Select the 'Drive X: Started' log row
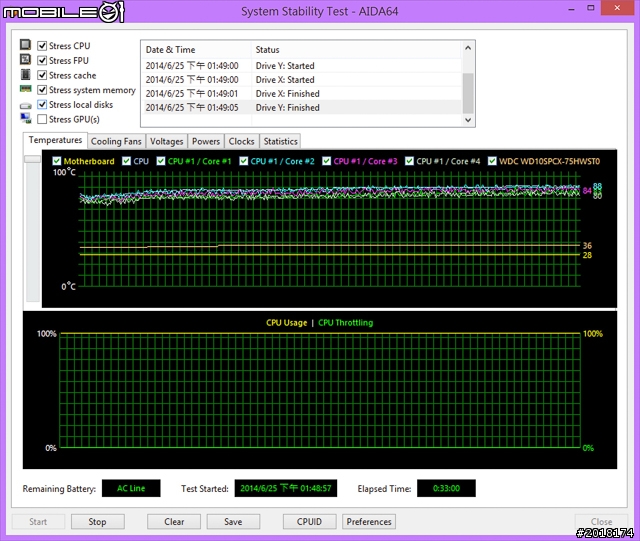The height and width of the screenshot is (541, 640). coord(302,80)
